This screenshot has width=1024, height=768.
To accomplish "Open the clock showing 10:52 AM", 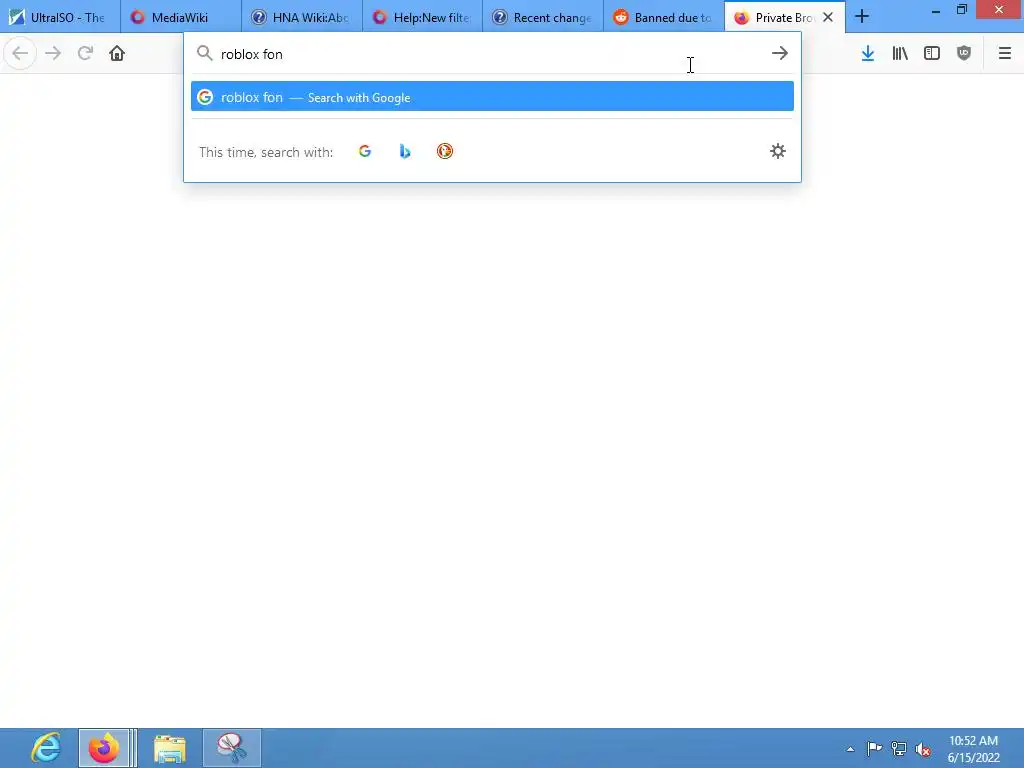I will tap(974, 749).
